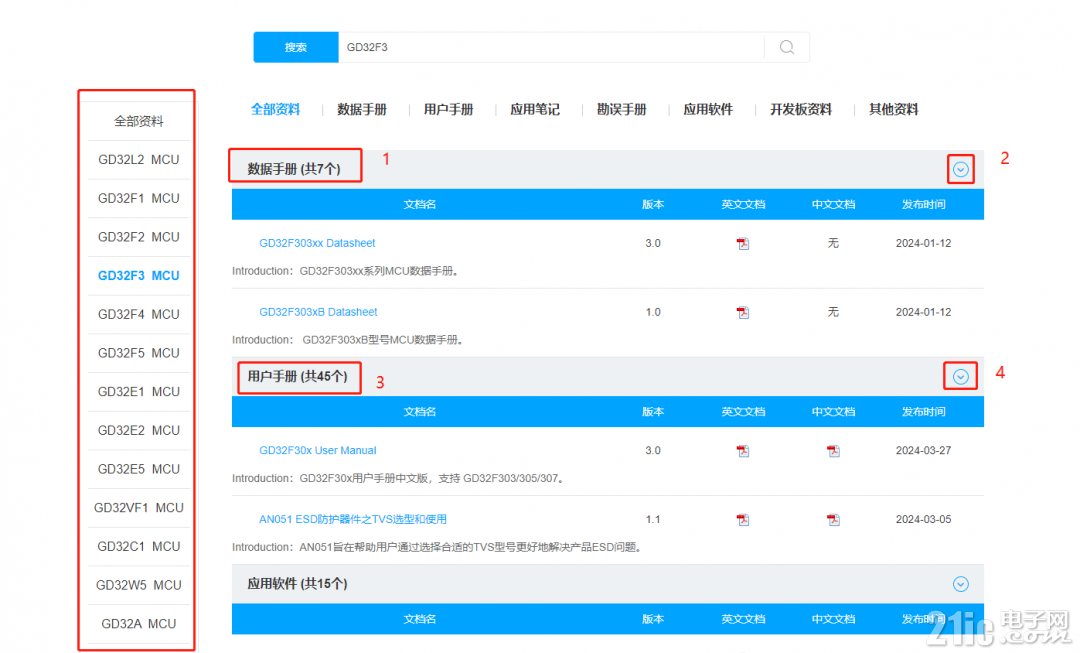Viewport: 1080px width, 653px height.
Task: Switch to the 开发板资料 tab
Action: [801, 110]
